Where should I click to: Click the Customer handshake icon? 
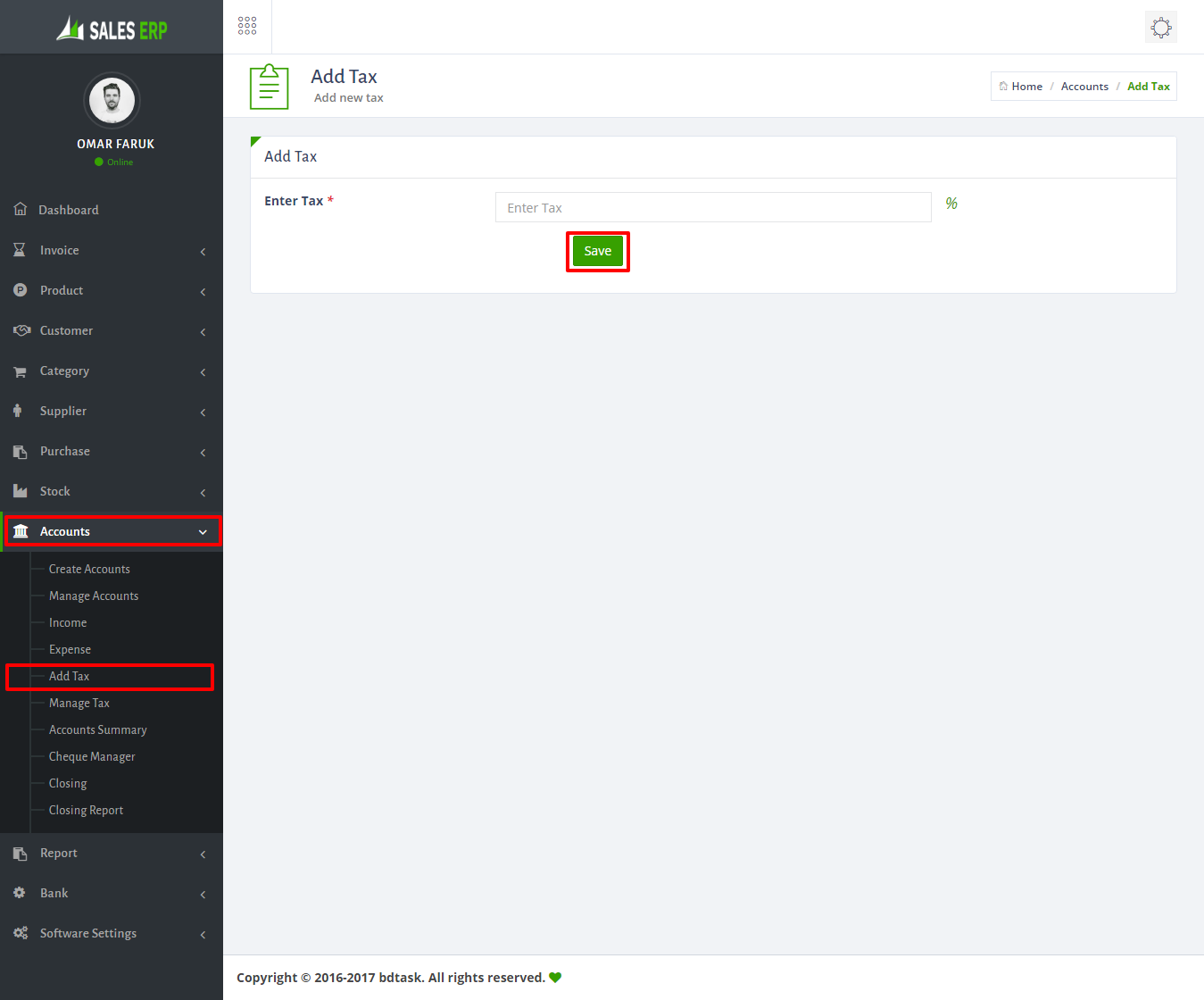click(x=21, y=330)
